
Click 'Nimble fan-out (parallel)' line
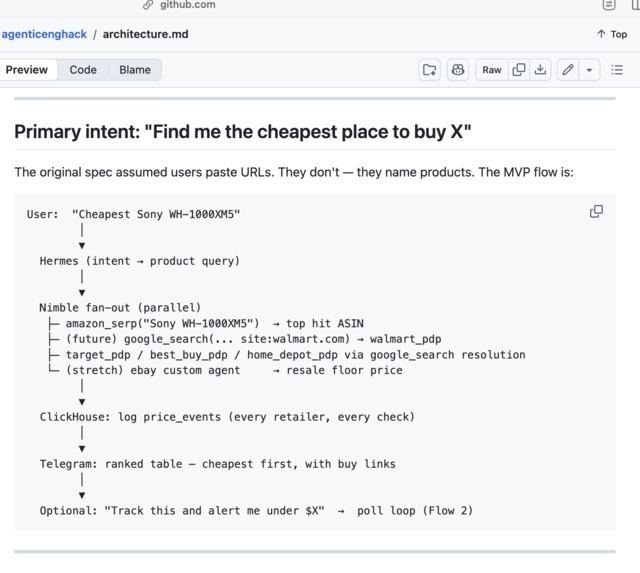pyautogui.click(x=120, y=308)
